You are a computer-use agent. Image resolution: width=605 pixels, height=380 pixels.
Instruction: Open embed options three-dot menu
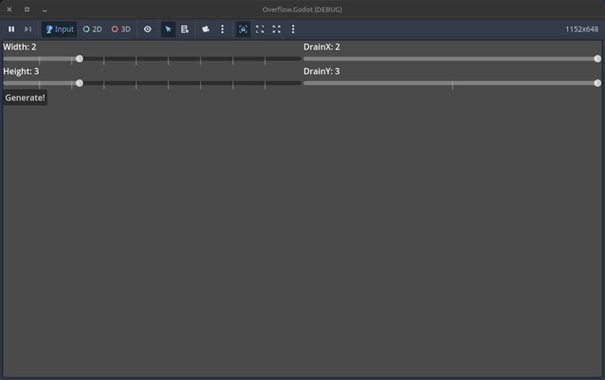pos(293,29)
